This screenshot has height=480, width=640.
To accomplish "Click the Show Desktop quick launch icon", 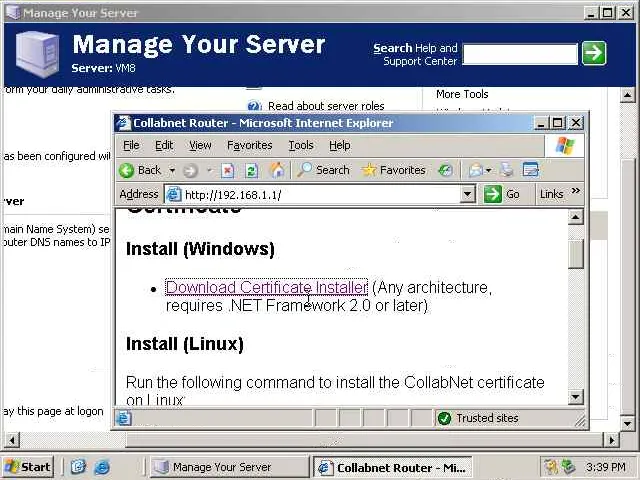I will 78,467.
